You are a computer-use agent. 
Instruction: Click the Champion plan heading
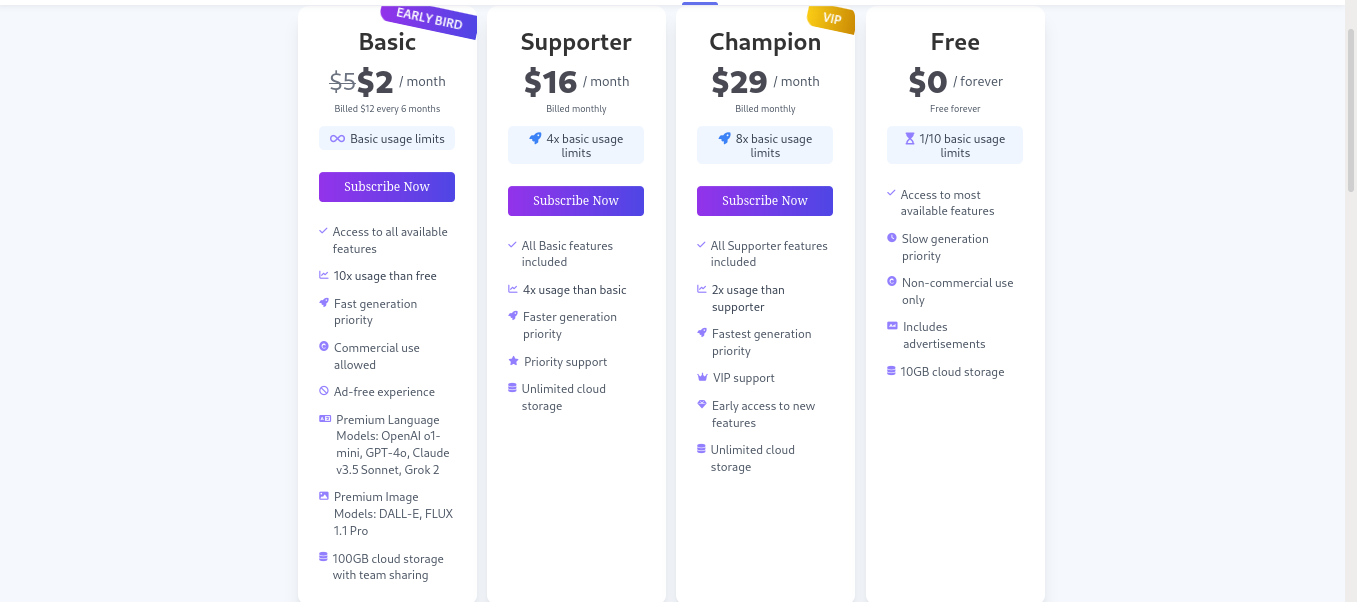point(765,42)
